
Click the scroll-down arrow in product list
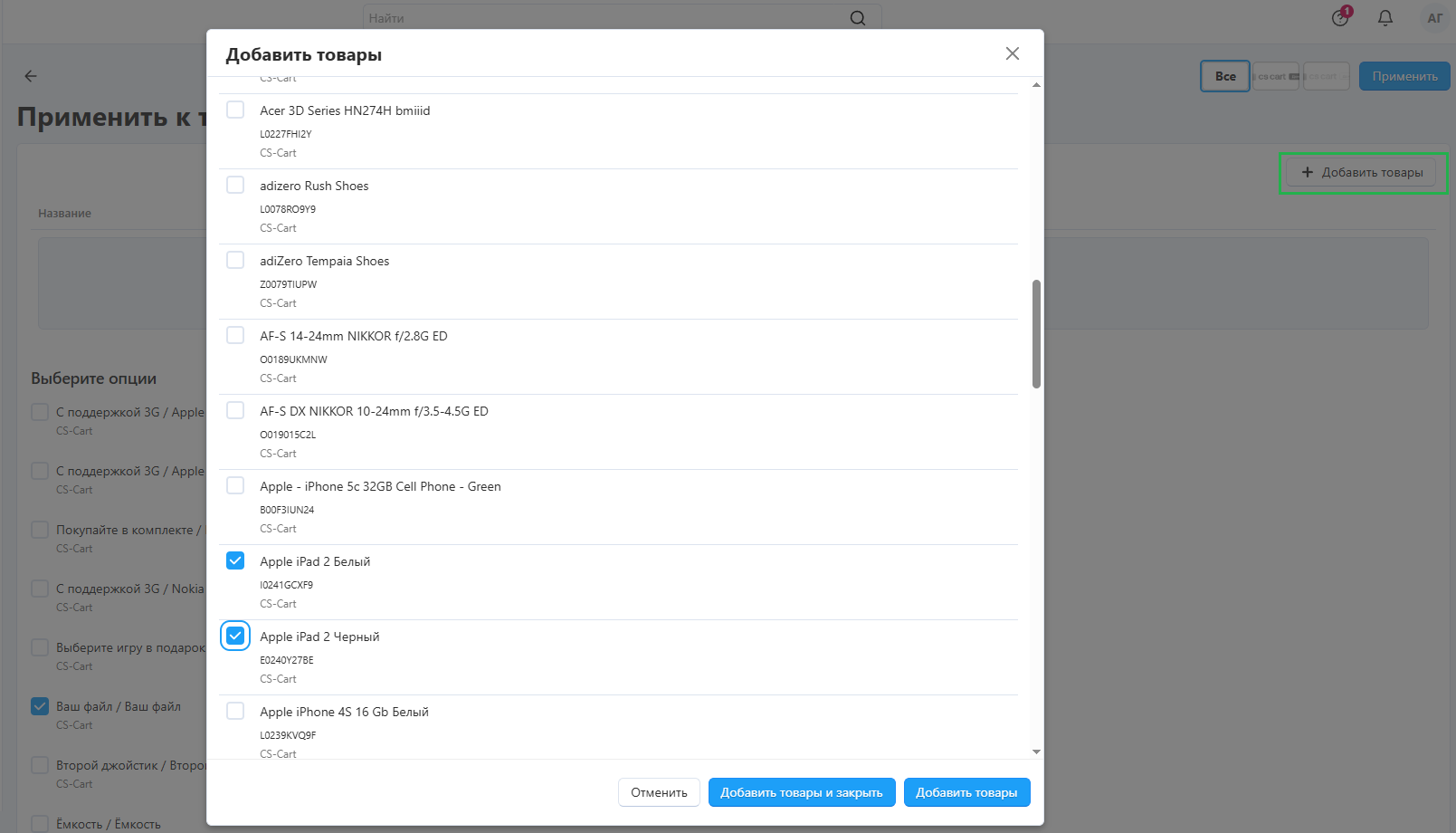tap(1036, 752)
